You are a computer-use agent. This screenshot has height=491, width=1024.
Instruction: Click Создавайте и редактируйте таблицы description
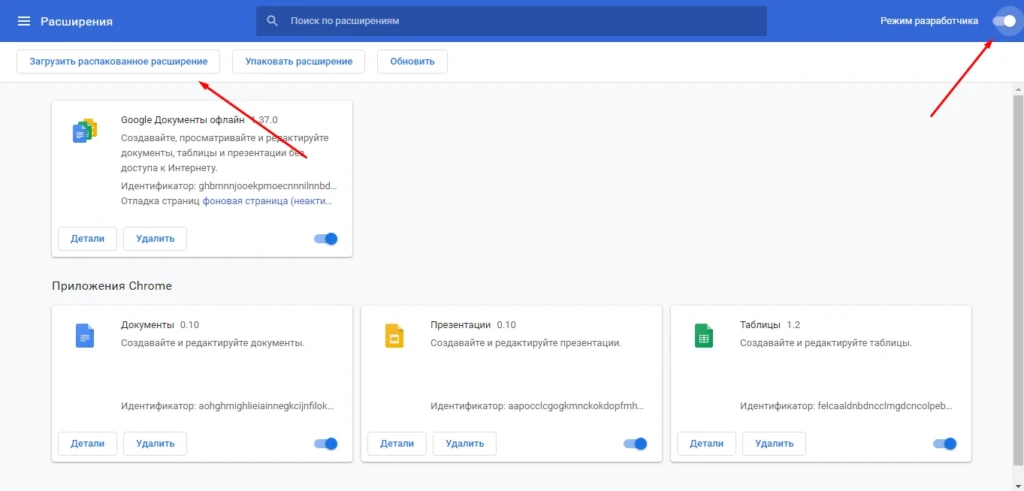click(826, 343)
